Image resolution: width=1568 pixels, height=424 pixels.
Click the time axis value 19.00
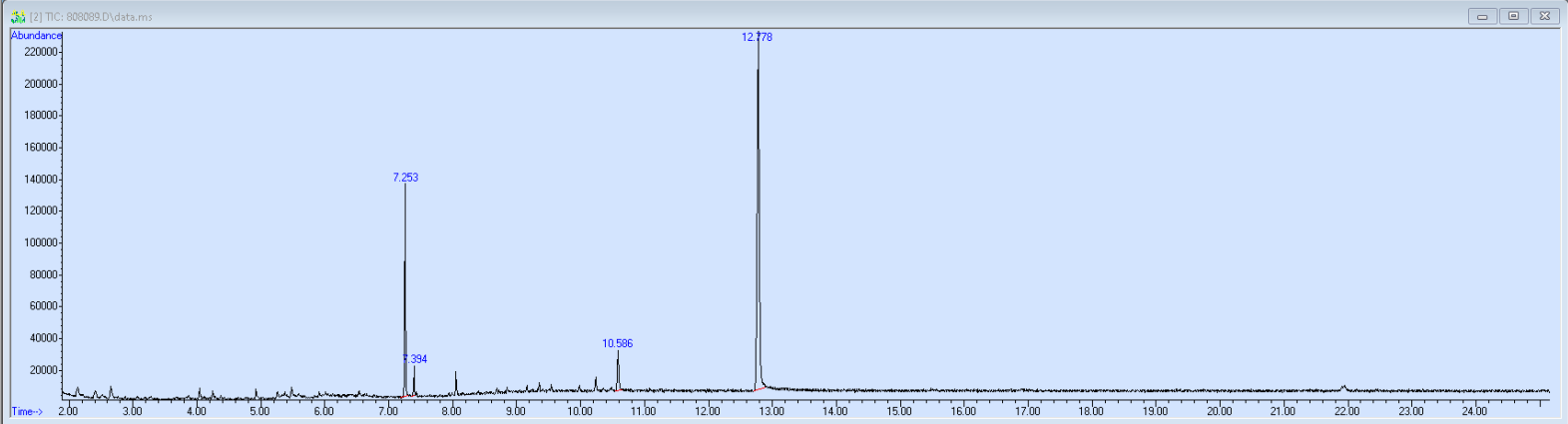tap(1155, 411)
